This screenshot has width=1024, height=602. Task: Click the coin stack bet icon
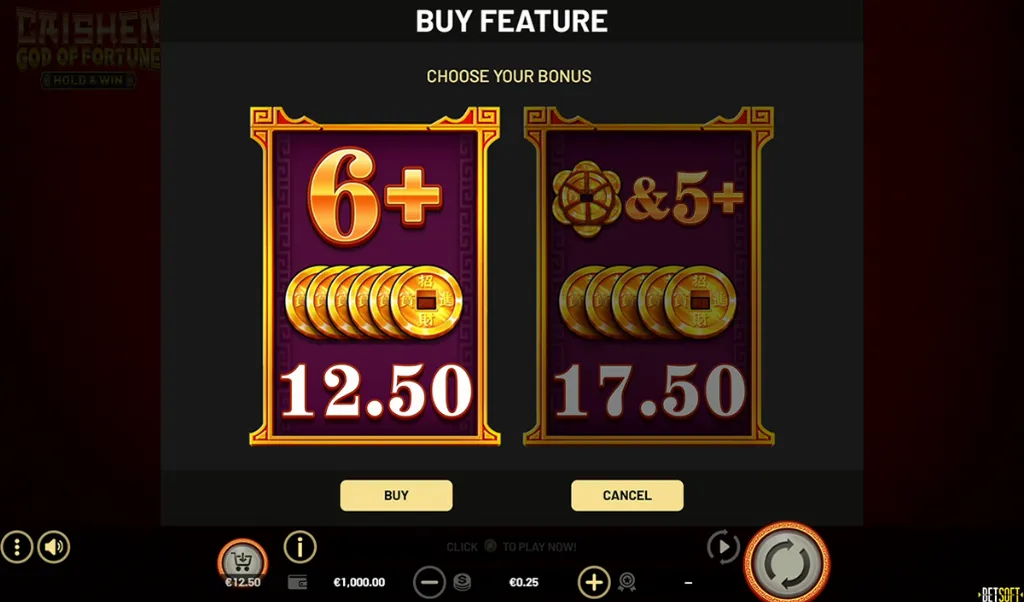tap(462, 582)
